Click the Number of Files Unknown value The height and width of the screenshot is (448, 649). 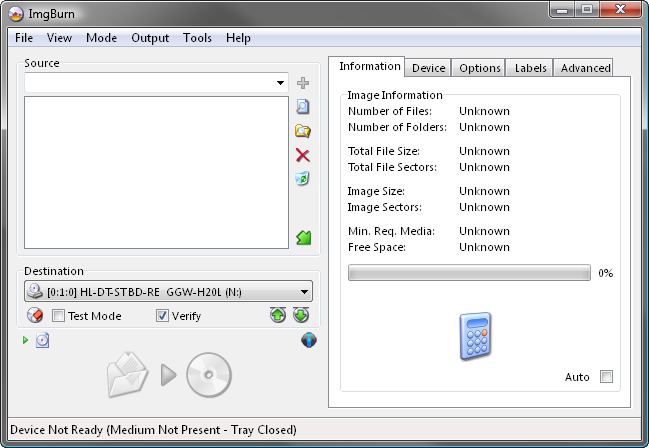coord(484,111)
